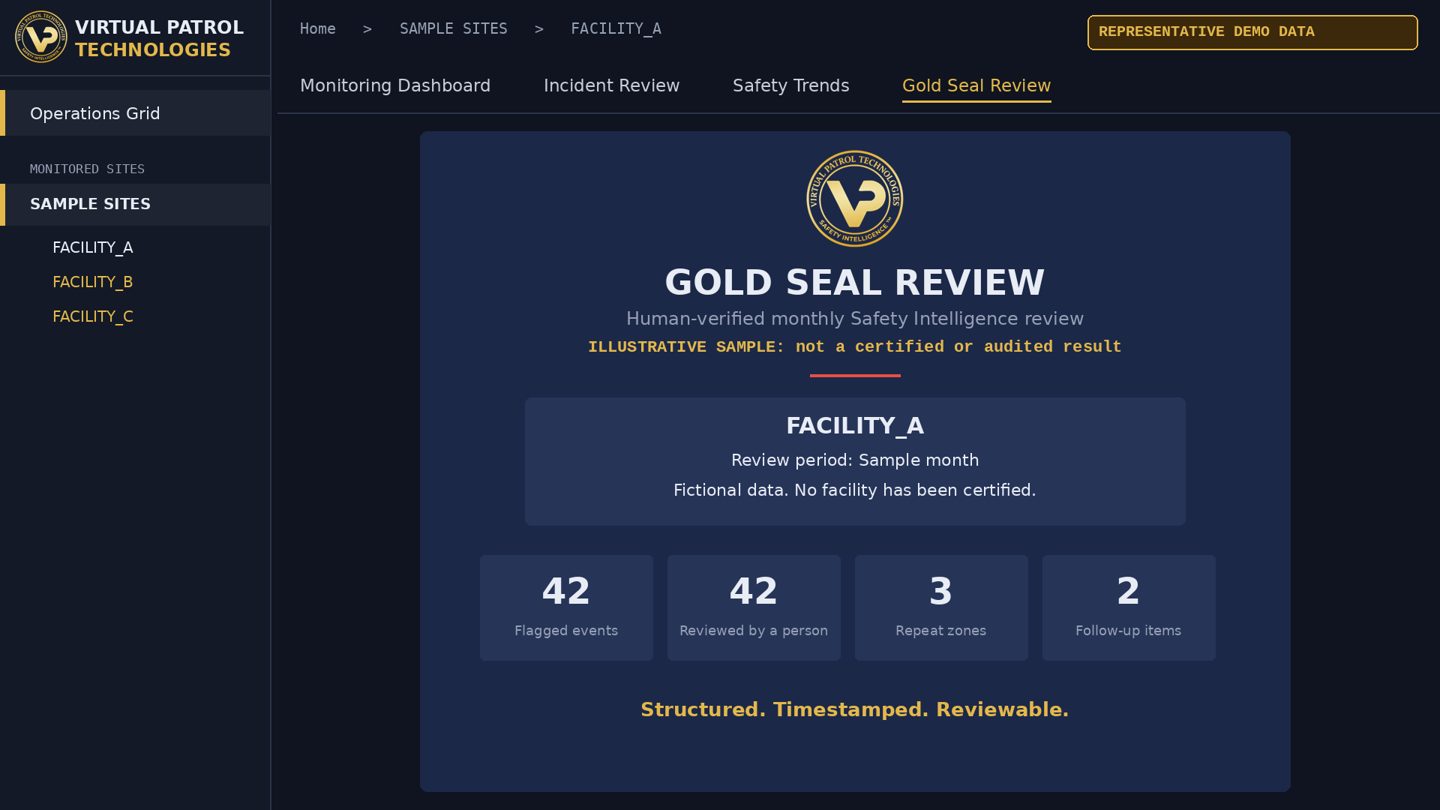1440x810 pixels.
Task: Switch to the Incident Review tab
Action: pos(612,86)
